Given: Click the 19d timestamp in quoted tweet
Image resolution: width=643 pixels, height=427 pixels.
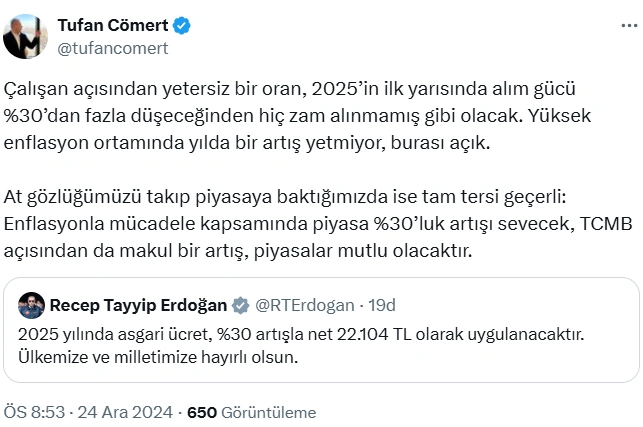Looking at the screenshot, I should click(381, 304).
